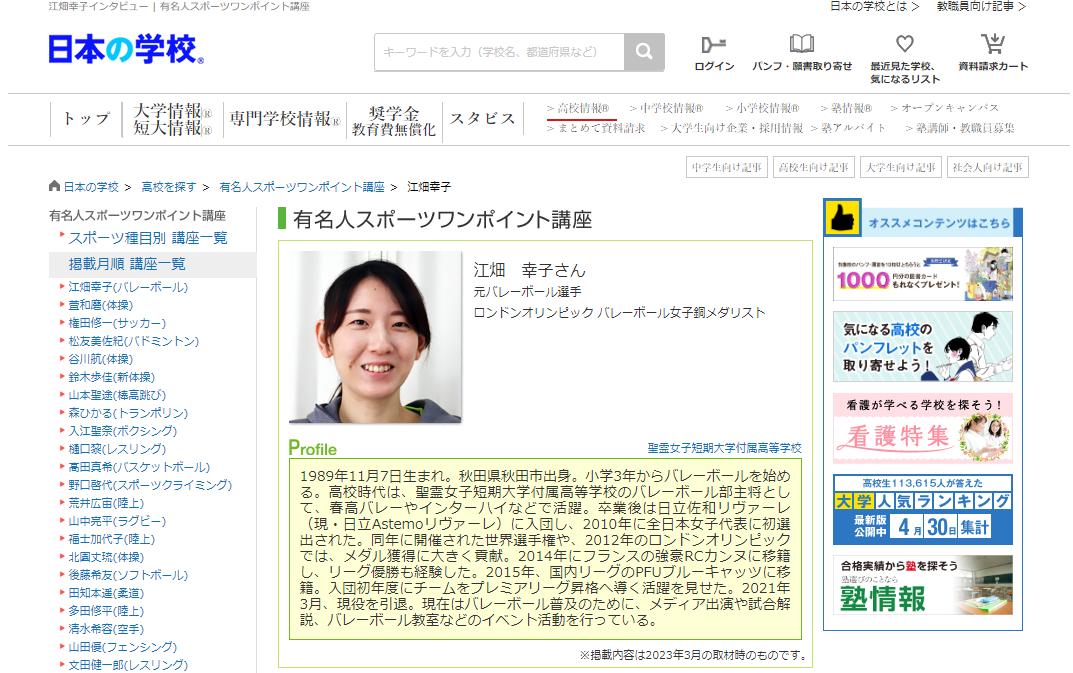Open 大学情報 短大情報 menu

(x=172, y=119)
